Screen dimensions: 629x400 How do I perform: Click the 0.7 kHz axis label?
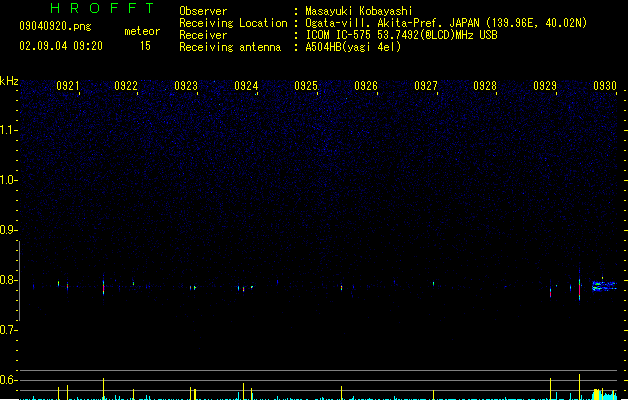tap(8, 330)
